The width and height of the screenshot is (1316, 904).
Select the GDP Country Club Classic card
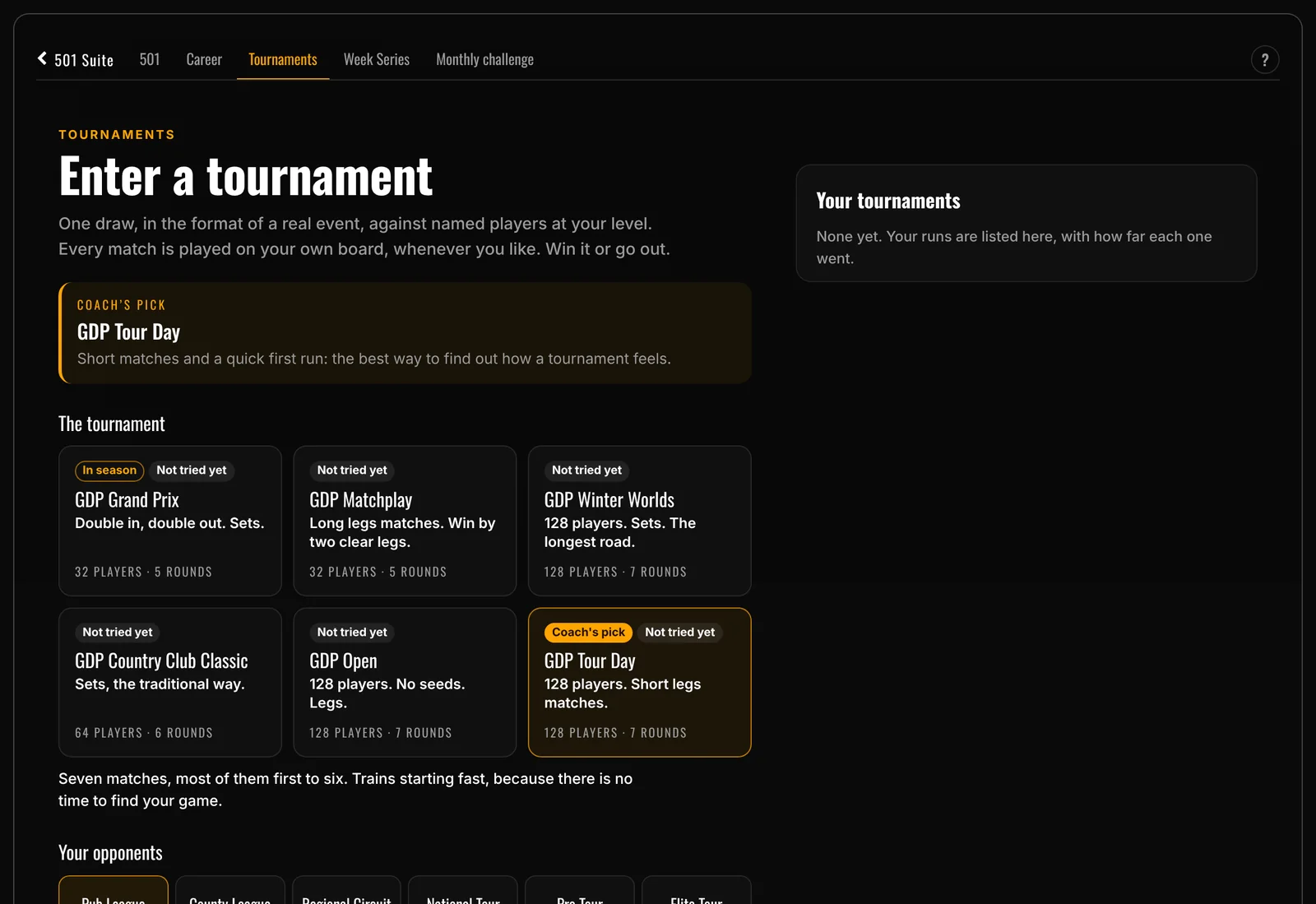coord(170,683)
